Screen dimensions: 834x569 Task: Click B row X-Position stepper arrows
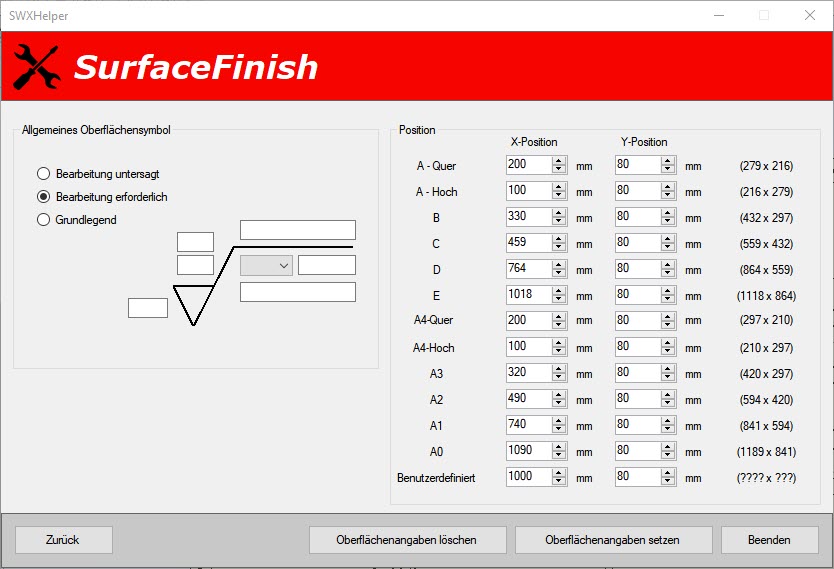coord(558,217)
